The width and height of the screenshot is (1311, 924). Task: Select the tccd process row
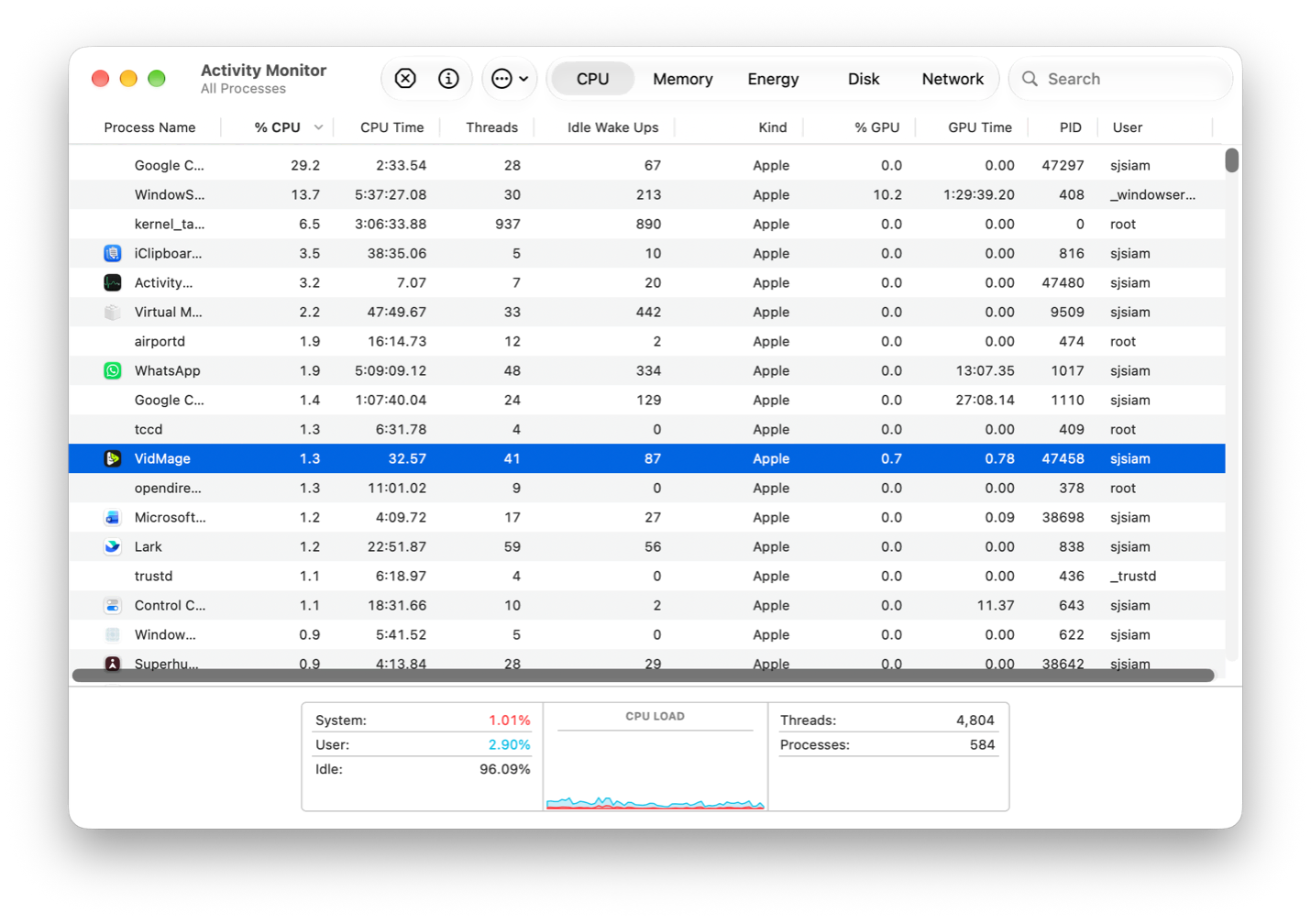point(647,429)
